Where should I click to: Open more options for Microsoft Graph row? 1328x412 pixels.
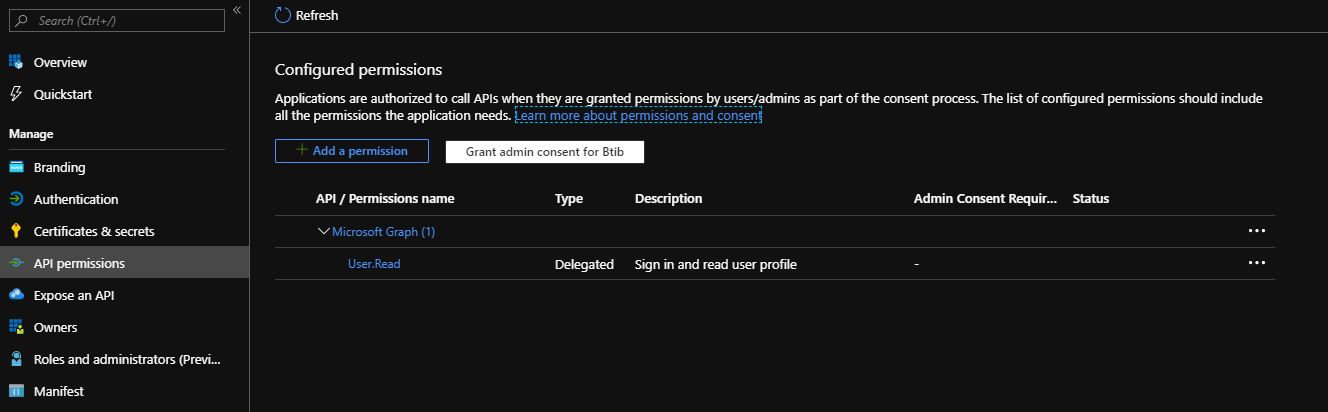[1256, 231]
